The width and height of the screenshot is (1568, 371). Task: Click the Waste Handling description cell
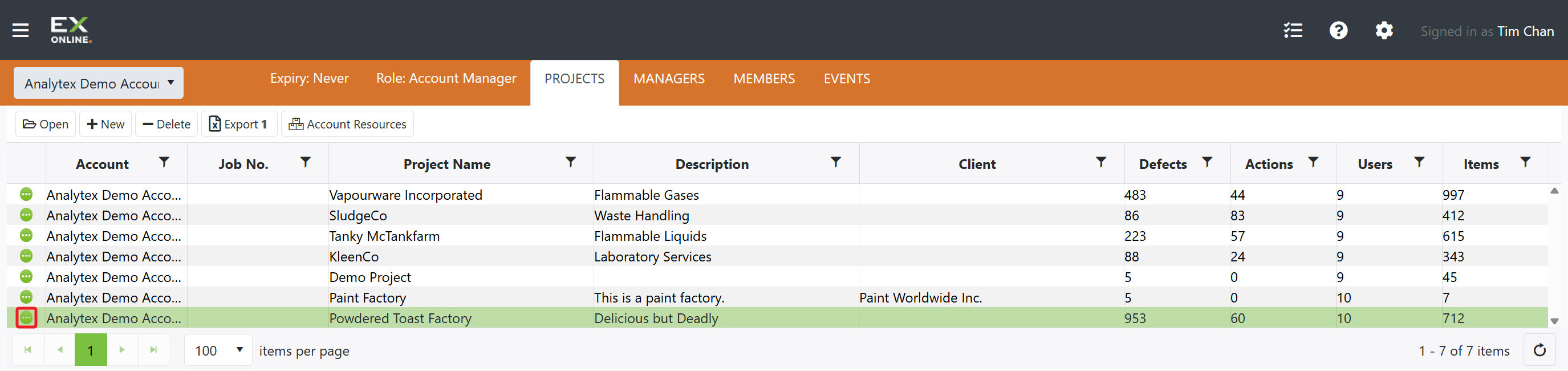(726, 216)
